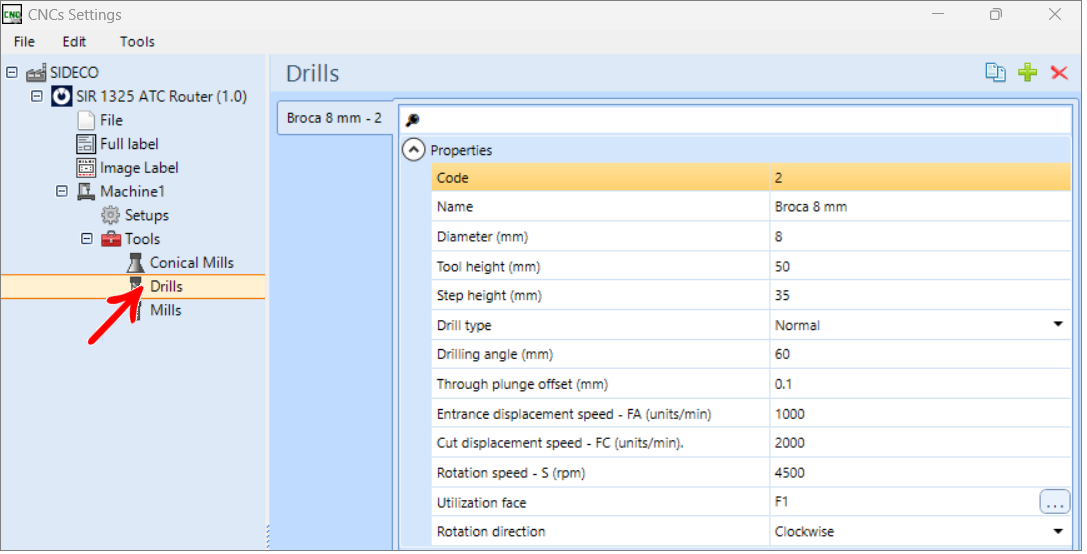Select the SIDECO root label
The height and width of the screenshot is (554, 1087).
click(x=74, y=72)
